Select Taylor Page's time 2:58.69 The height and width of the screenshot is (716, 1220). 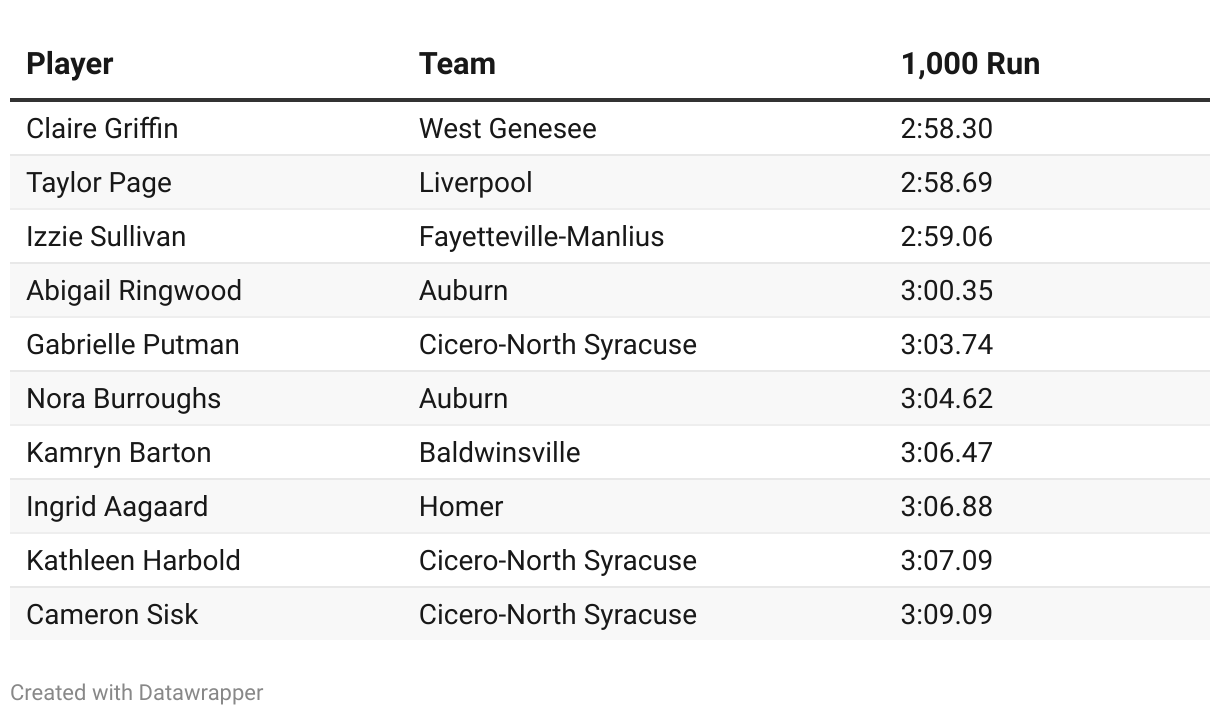click(946, 183)
